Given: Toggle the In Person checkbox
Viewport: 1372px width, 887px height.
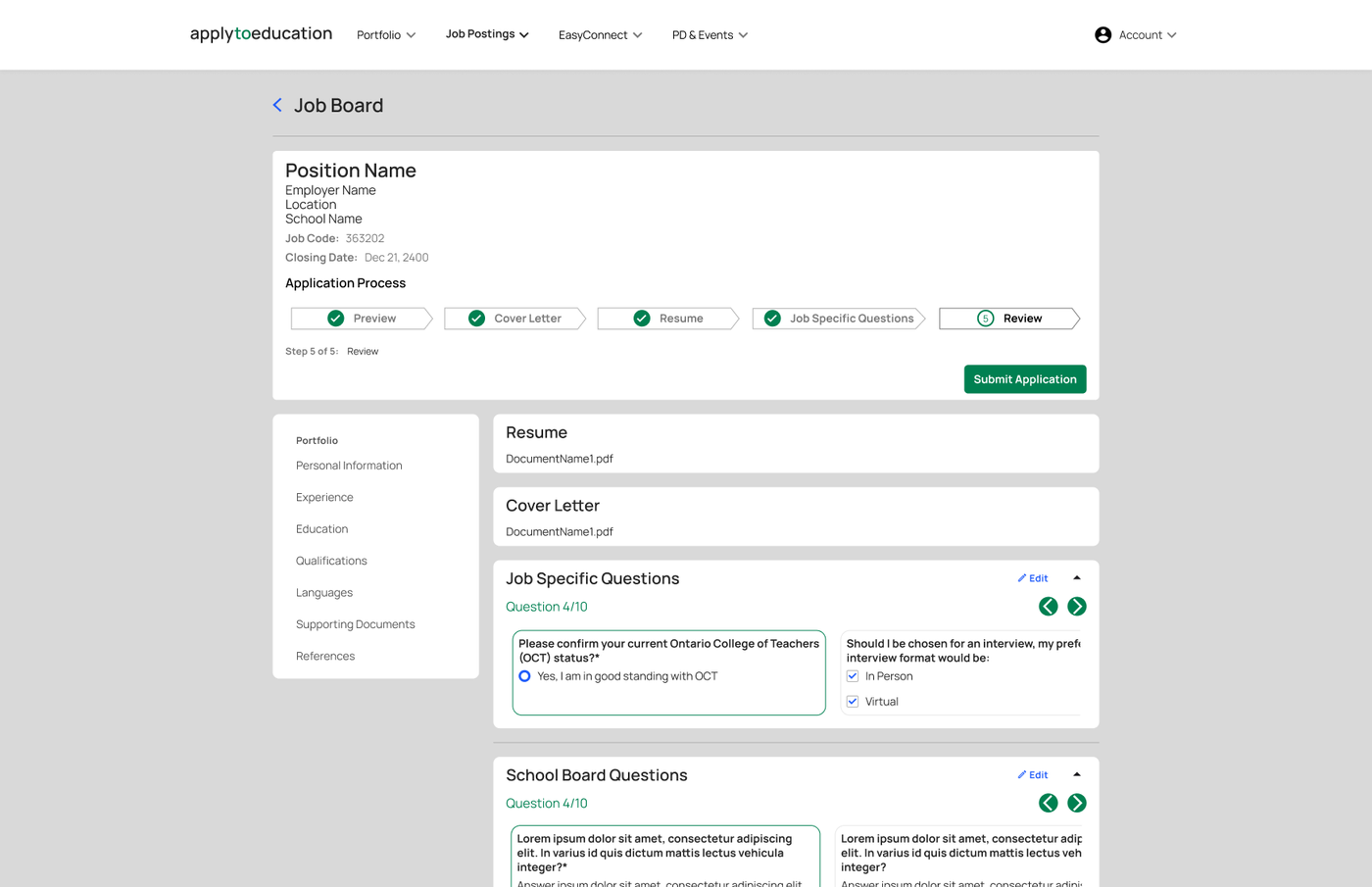Looking at the screenshot, I should click(x=853, y=676).
